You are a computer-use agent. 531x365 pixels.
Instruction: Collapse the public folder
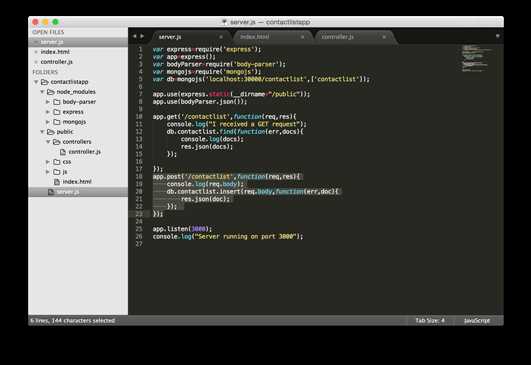tap(42, 132)
